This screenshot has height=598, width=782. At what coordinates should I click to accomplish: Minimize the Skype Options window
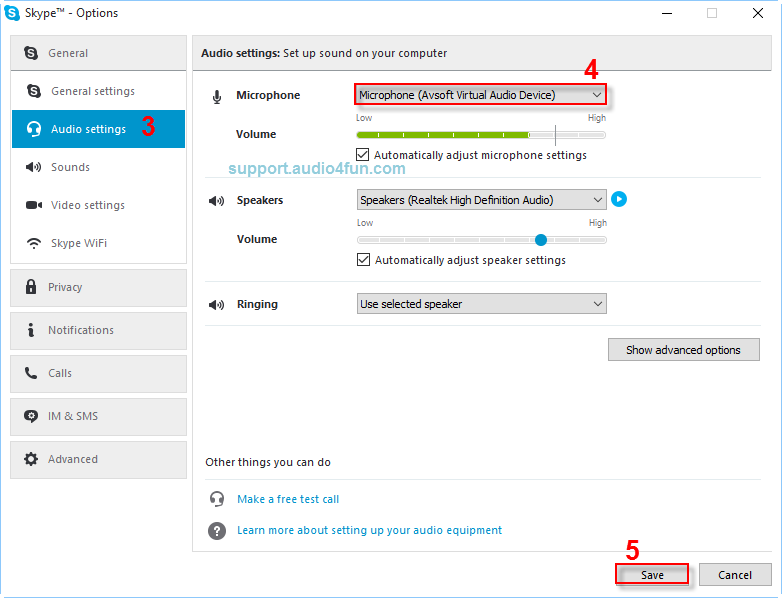(x=667, y=13)
